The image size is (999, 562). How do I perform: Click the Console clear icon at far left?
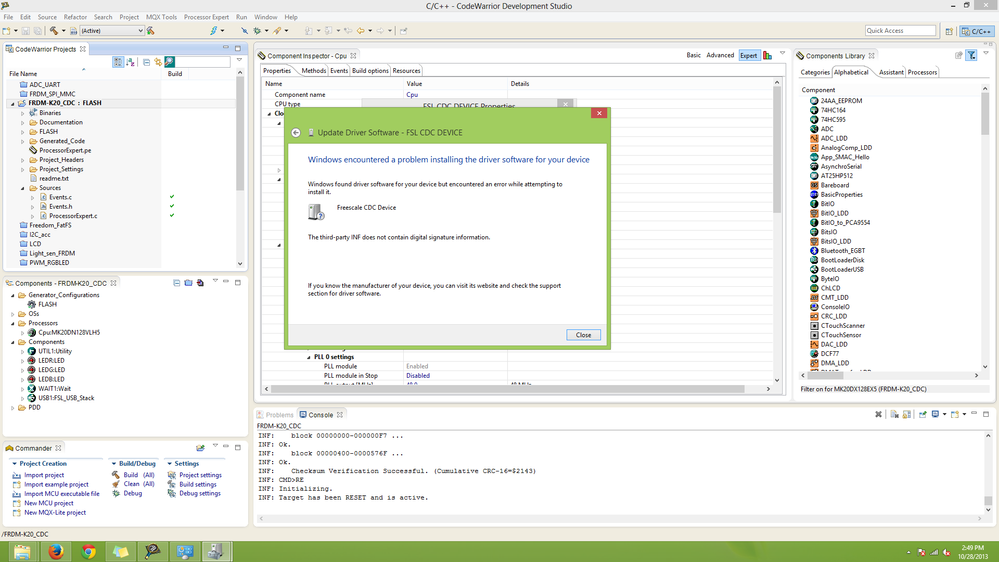coord(879,414)
